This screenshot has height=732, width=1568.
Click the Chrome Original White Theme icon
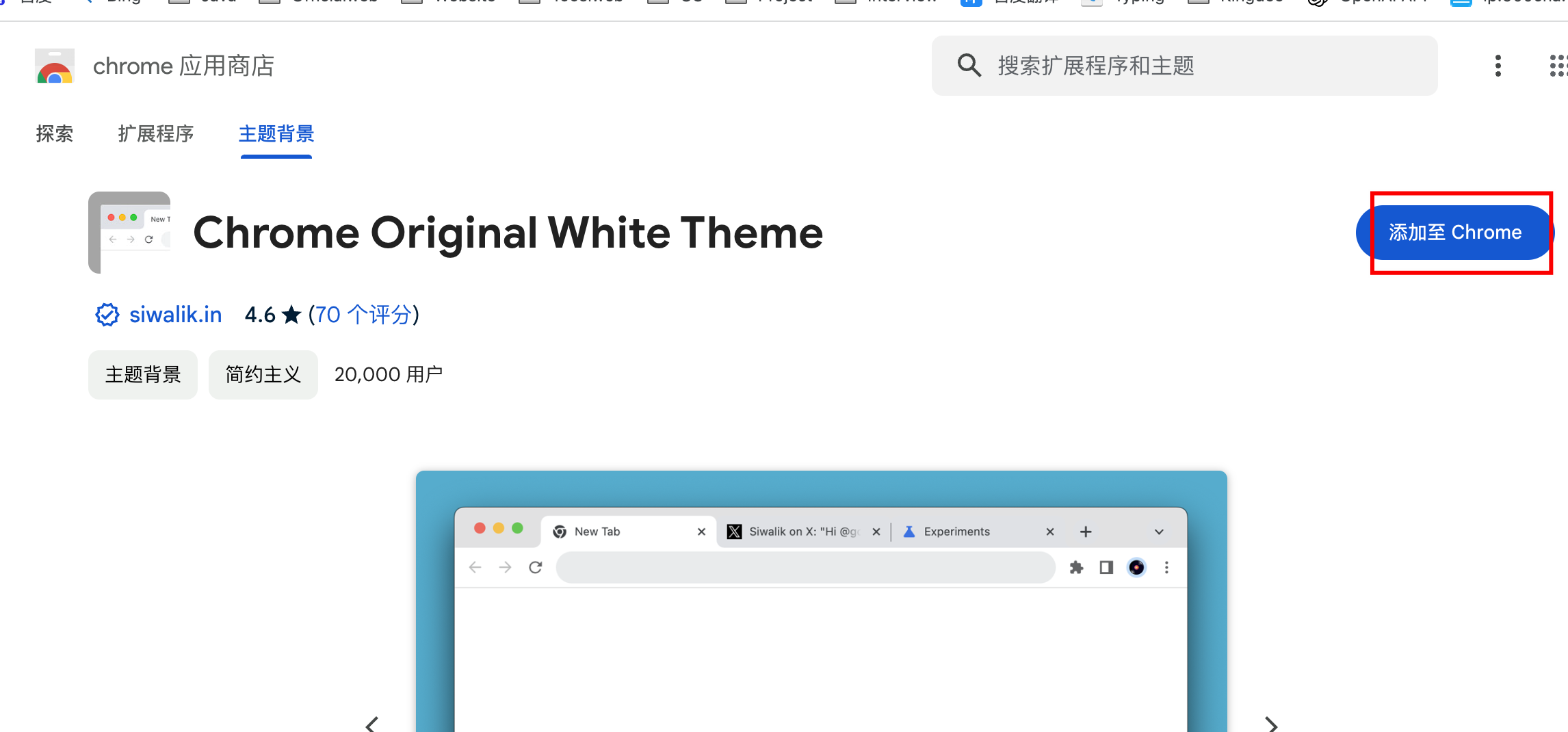pos(129,233)
